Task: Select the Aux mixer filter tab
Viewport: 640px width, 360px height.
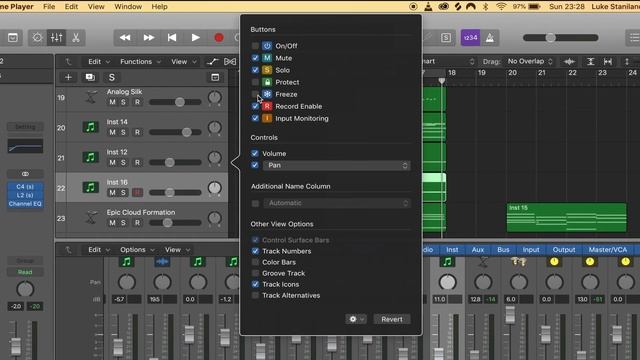Action: tap(478, 250)
